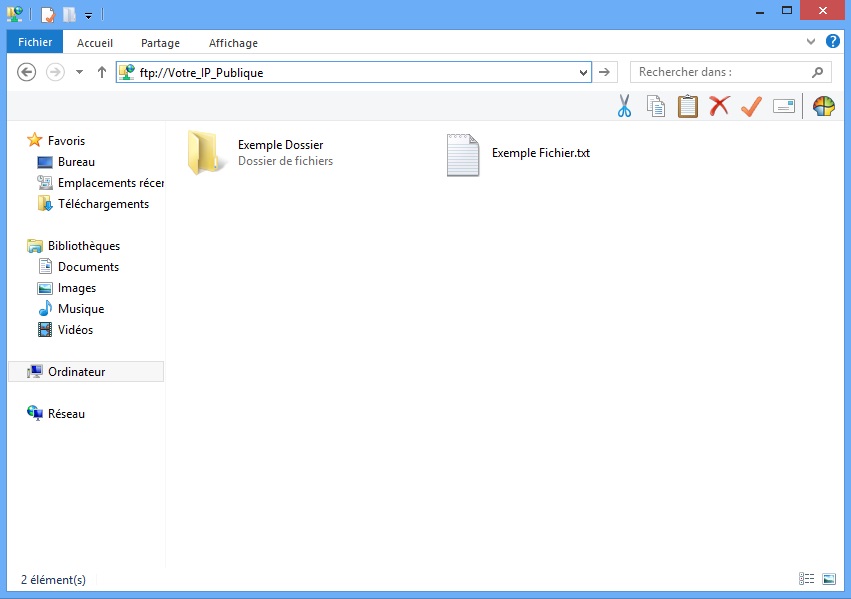This screenshot has width=851, height=599.
Task: Open the recent locations dropdown arrow
Action: [x=79, y=72]
